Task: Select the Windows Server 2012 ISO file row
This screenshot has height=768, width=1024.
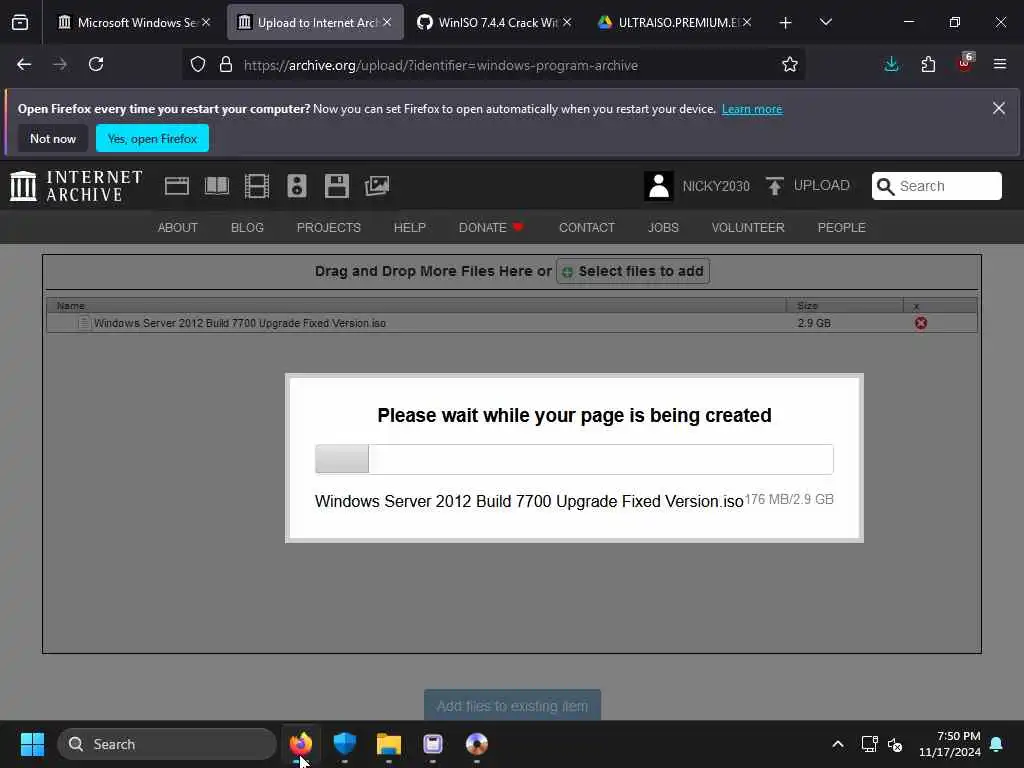Action: (x=512, y=323)
